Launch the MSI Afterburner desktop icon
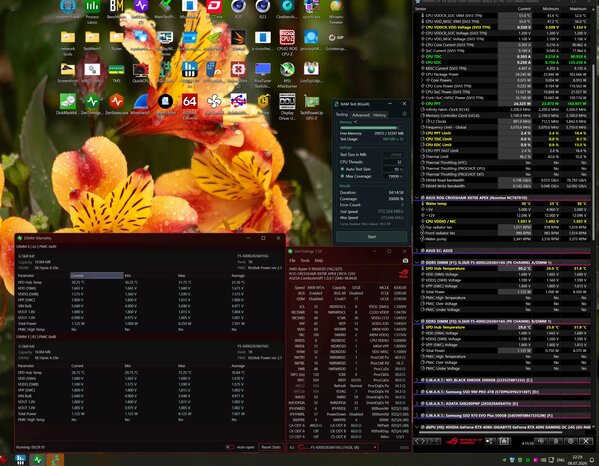The width and height of the screenshot is (599, 466). 287,75
